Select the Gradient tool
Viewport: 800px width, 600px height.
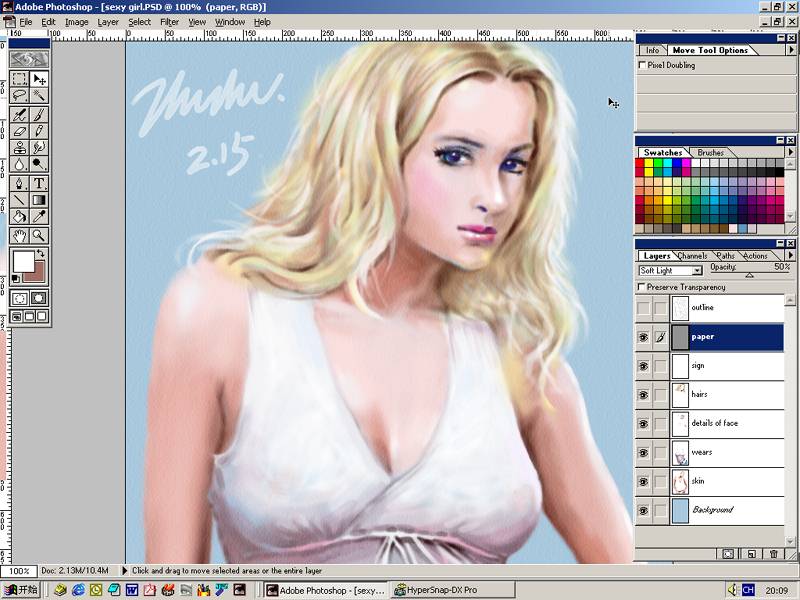click(39, 199)
